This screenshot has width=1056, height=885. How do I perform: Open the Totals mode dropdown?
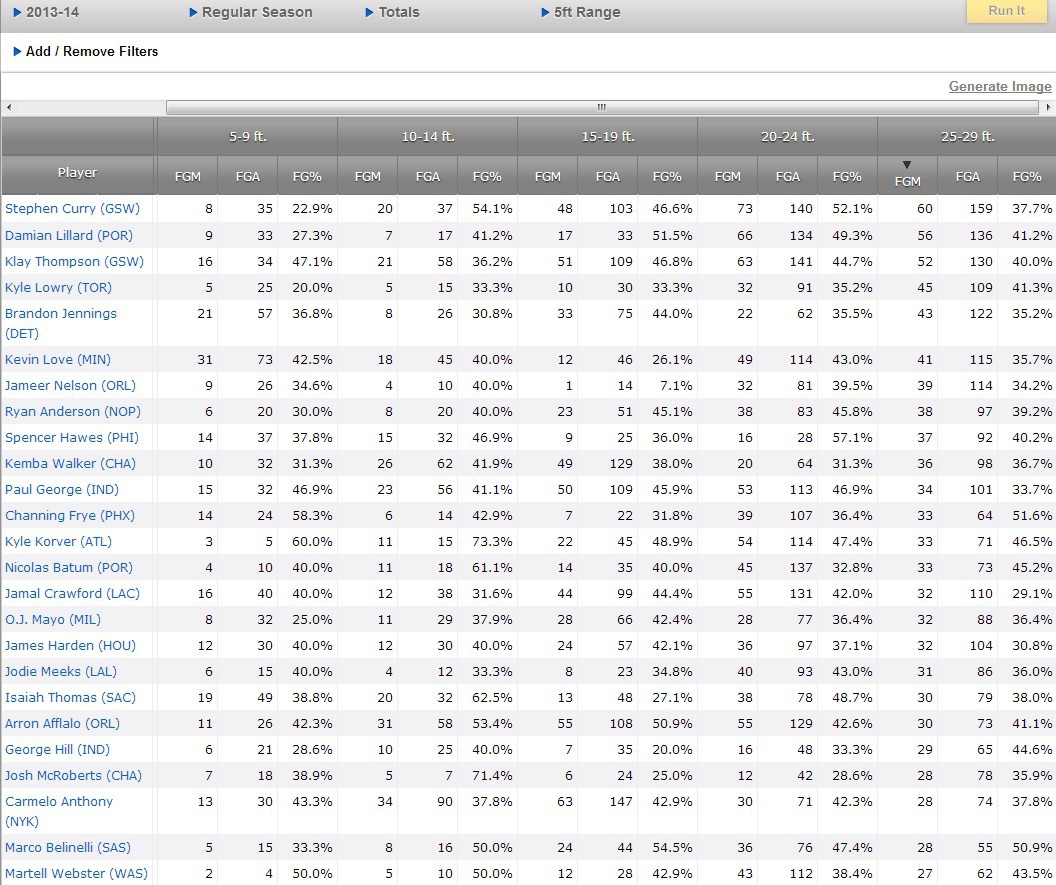pos(392,12)
